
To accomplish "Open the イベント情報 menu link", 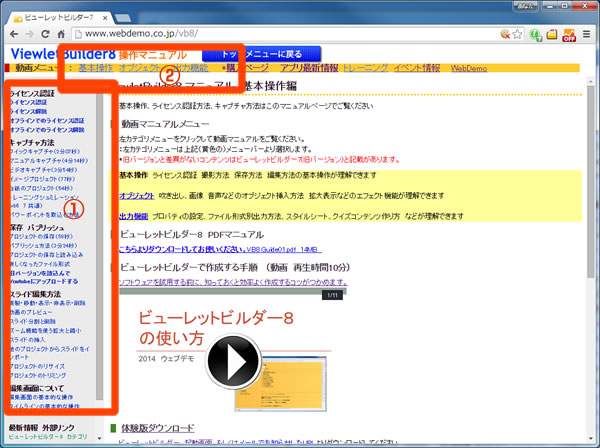I will 419,69.
